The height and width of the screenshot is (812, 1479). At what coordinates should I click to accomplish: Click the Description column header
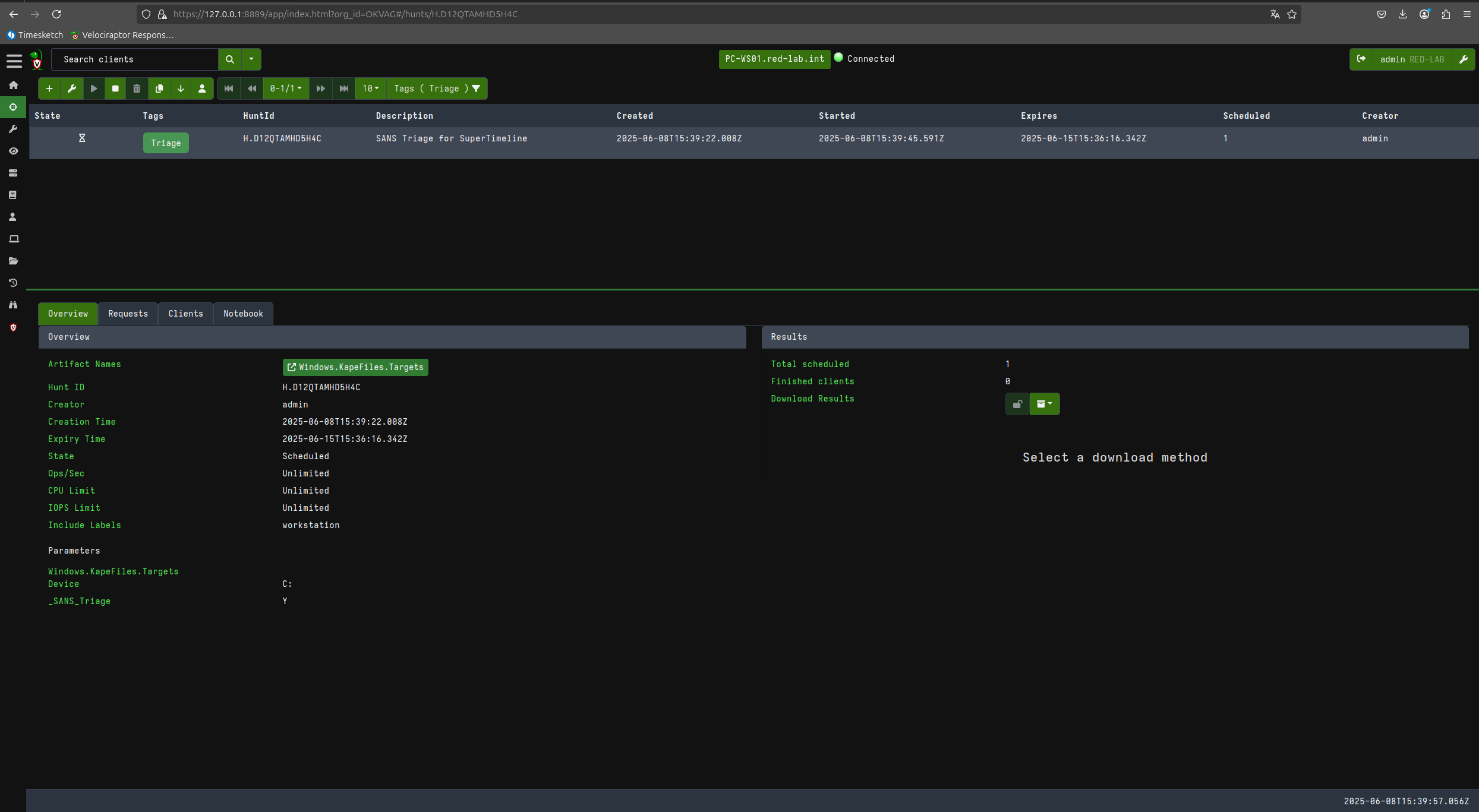404,116
